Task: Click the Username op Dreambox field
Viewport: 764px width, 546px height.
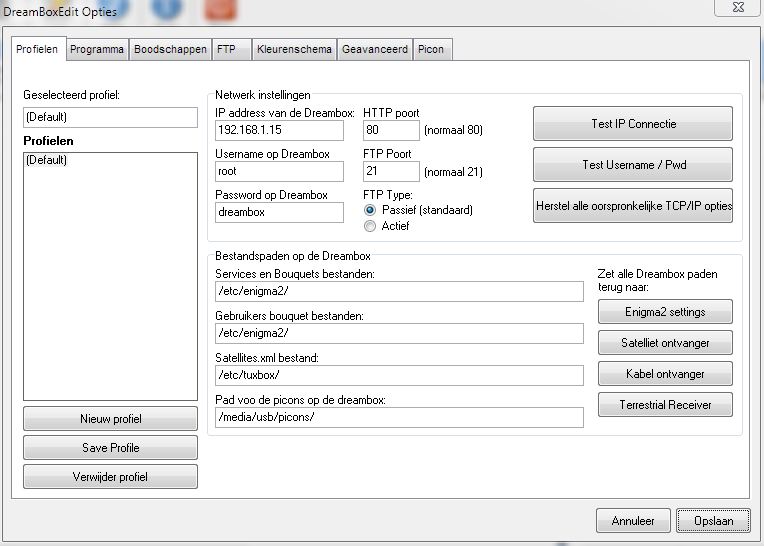Action: click(x=279, y=171)
